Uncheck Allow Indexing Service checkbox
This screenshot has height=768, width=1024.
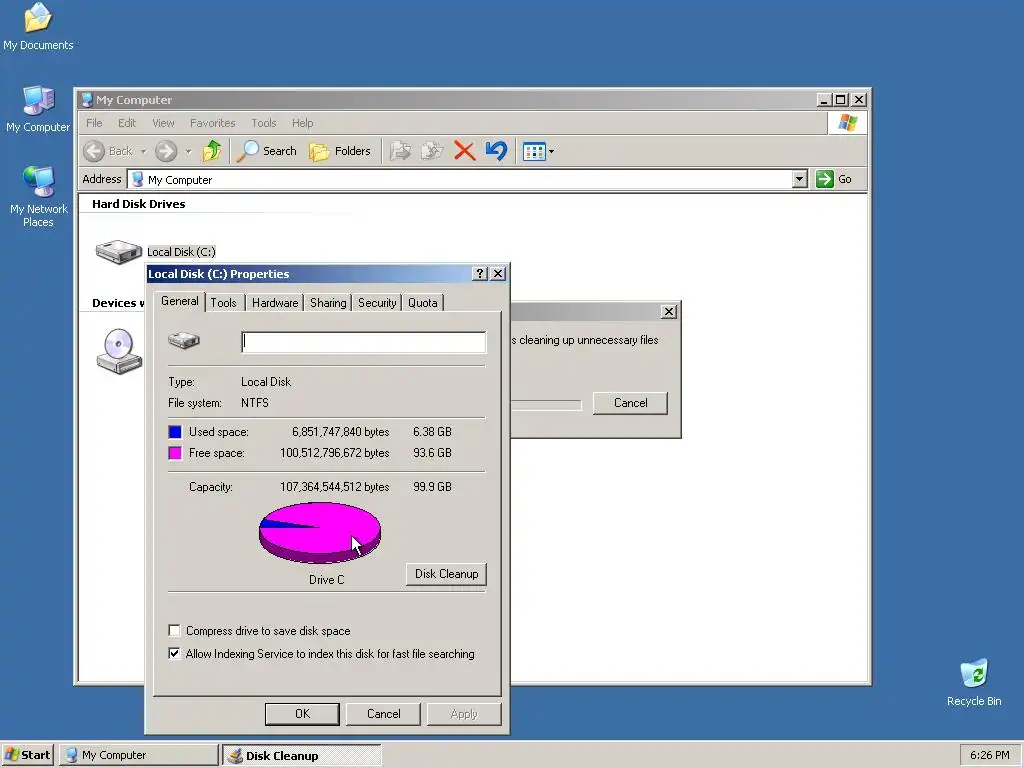tap(174, 654)
